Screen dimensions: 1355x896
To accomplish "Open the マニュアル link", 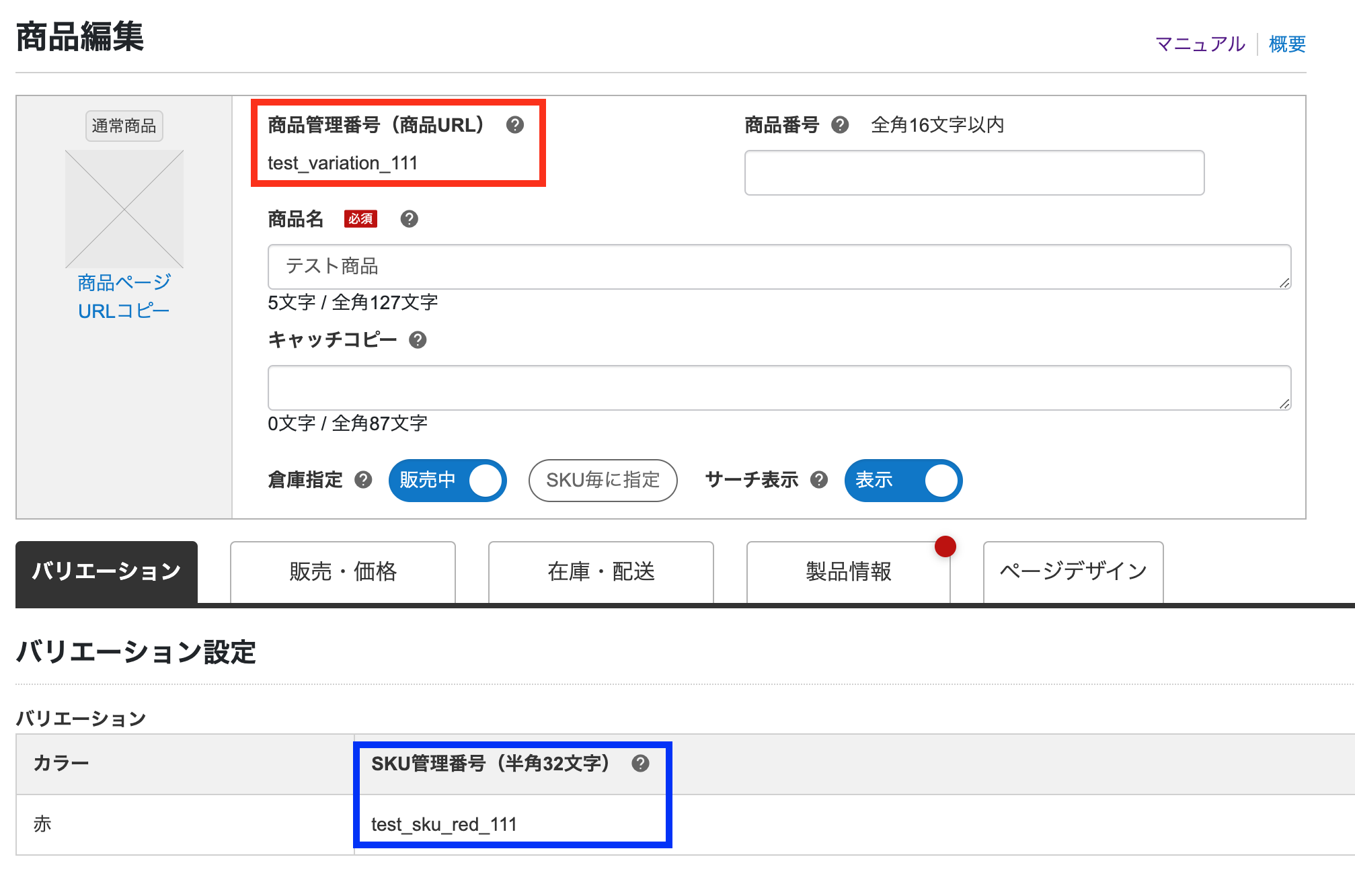I will tap(1200, 43).
